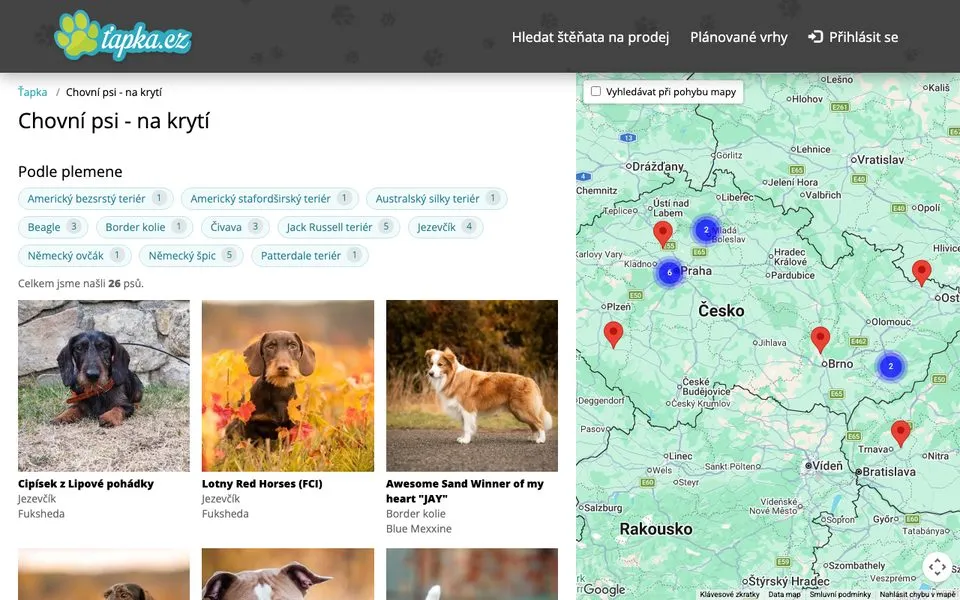Open the blue cluster marker 2 east of Brno
960x600 pixels.
tap(890, 366)
